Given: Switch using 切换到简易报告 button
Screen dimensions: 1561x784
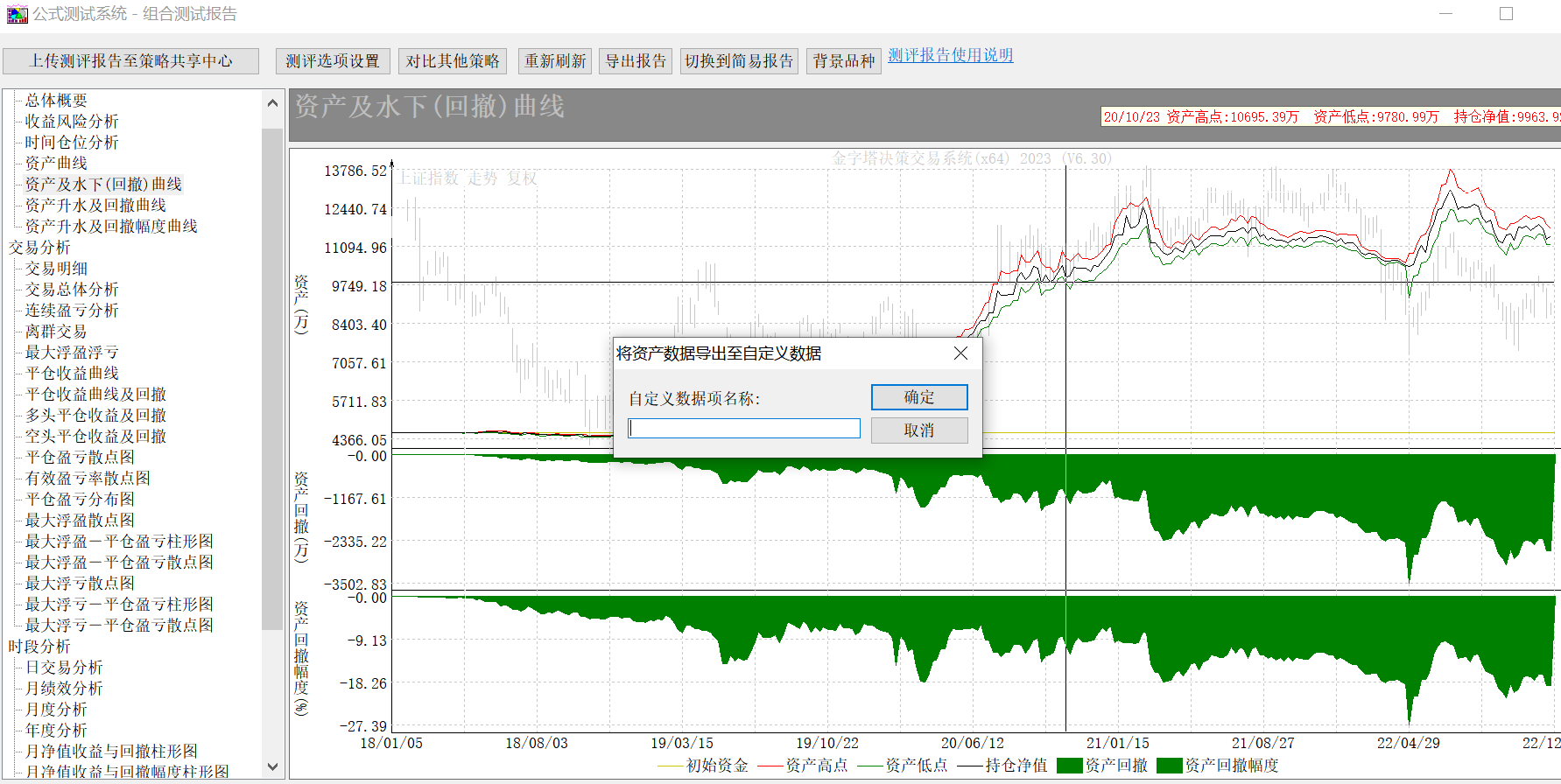Looking at the screenshot, I should 739,61.
